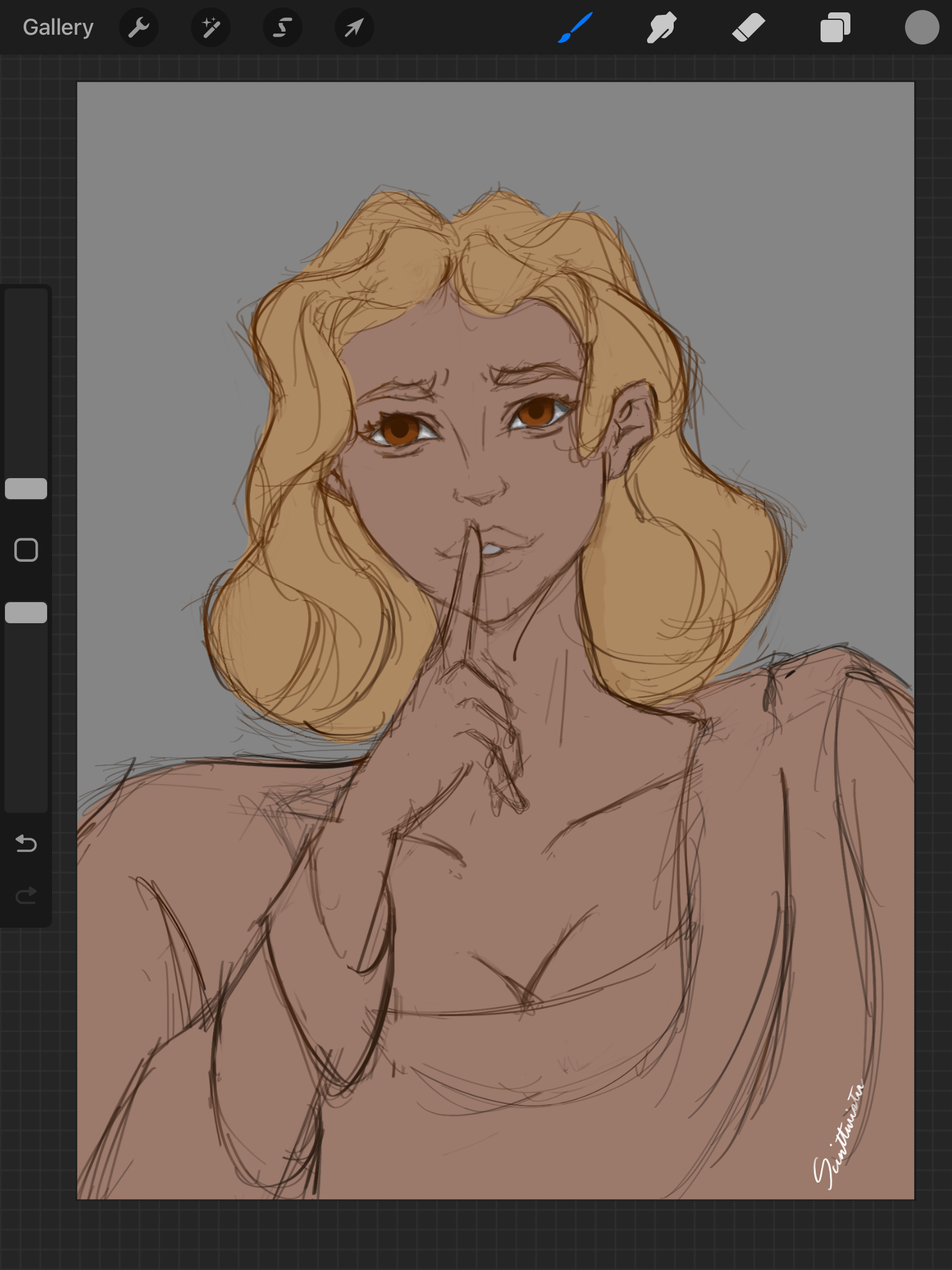Select the Eraser tool
The image size is (952, 1270).
pyautogui.click(x=748, y=27)
